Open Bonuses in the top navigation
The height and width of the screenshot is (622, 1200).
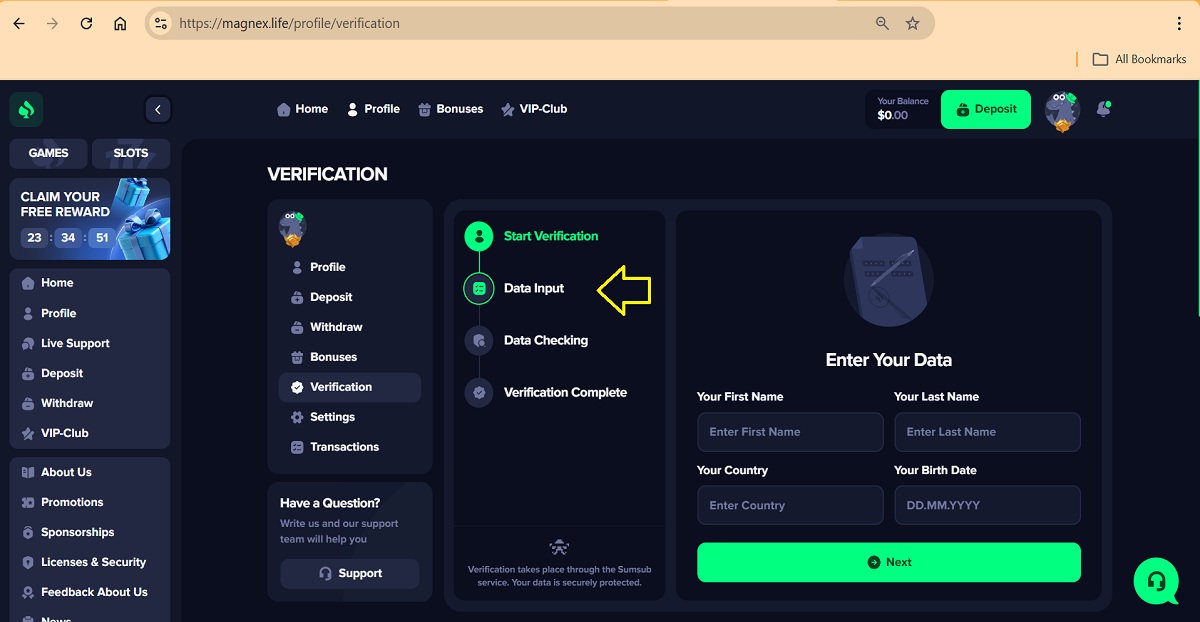(450, 109)
